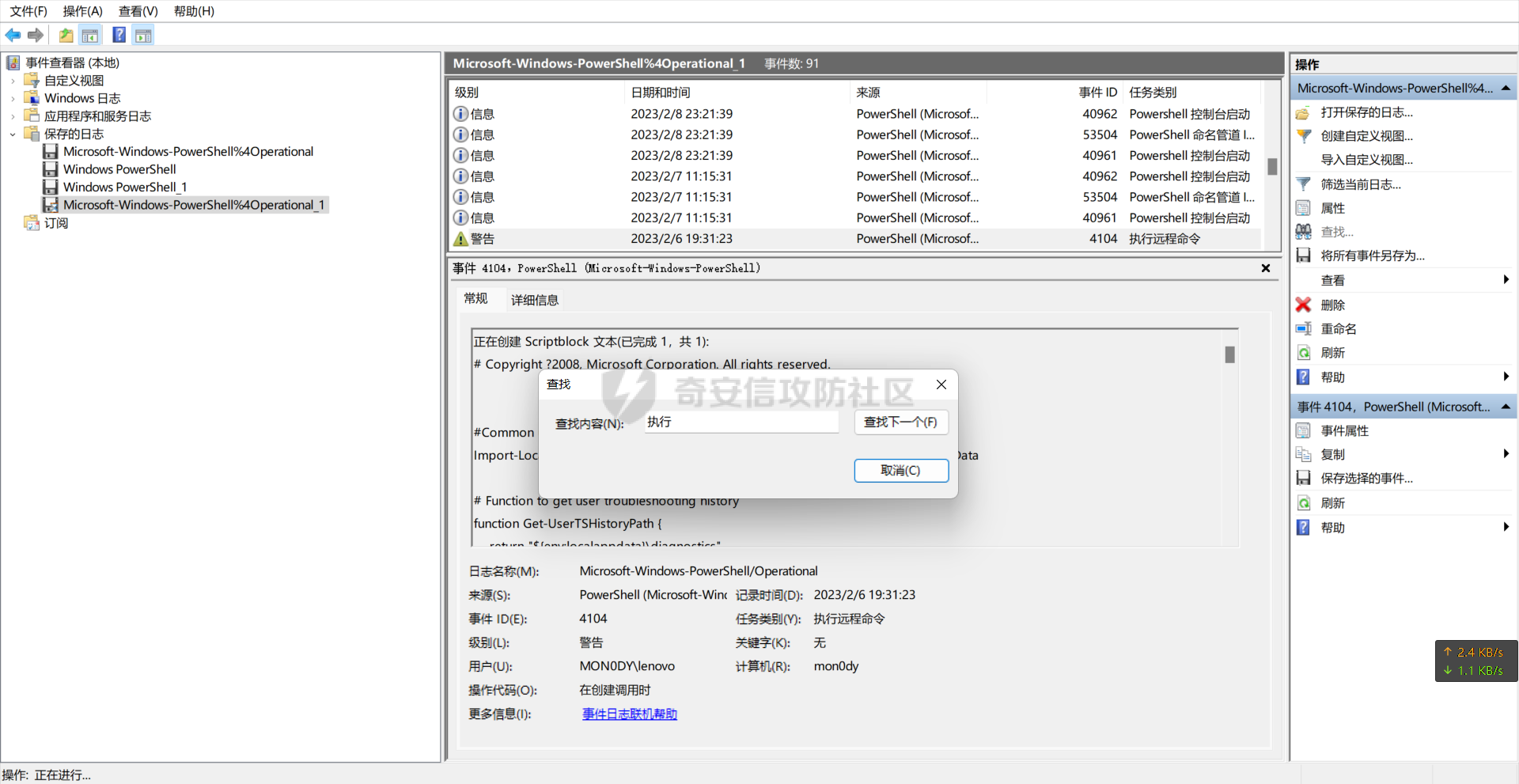Open the 事件日志联机帮助 link

630,714
